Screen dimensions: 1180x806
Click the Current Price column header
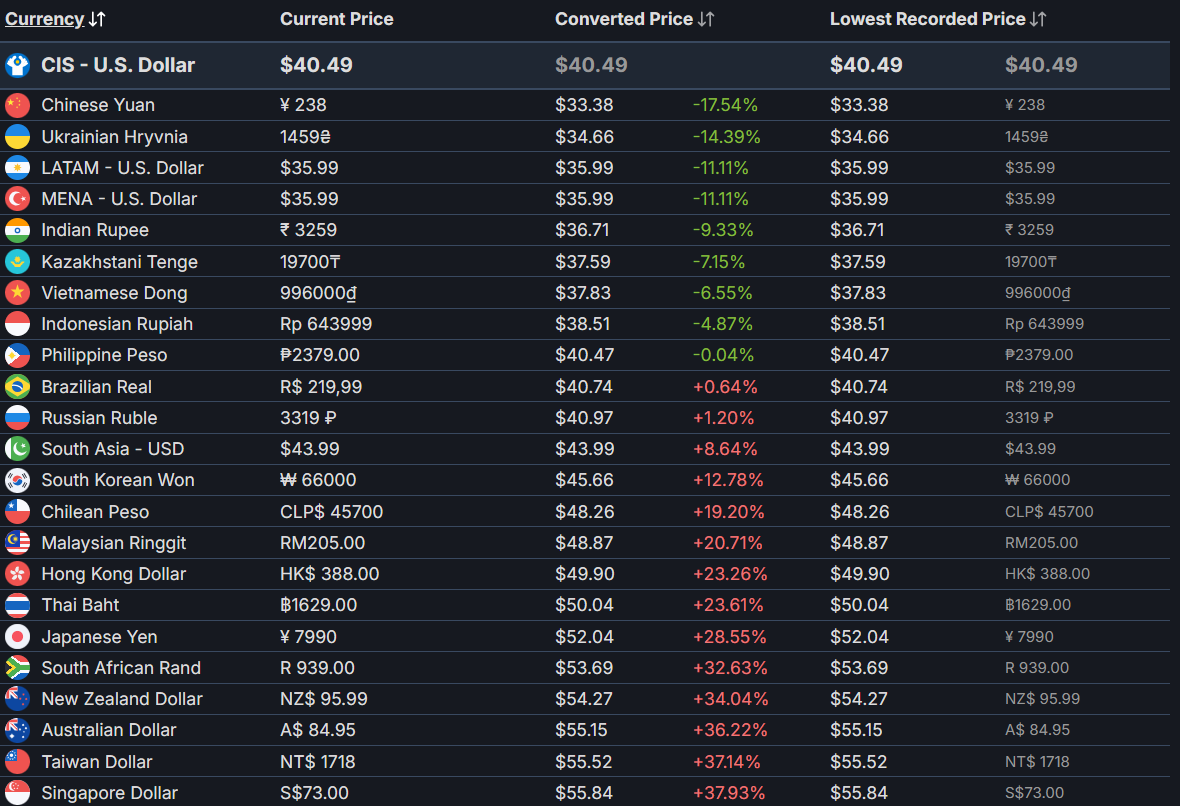(336, 19)
